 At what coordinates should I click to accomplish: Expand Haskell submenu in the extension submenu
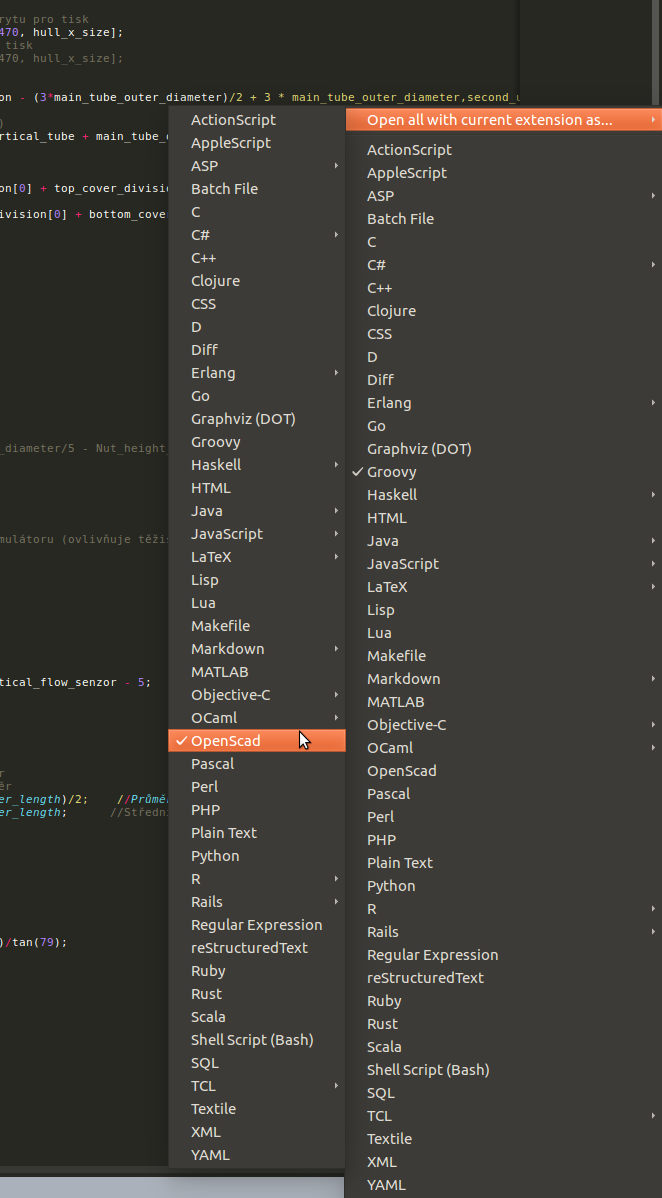click(653, 495)
